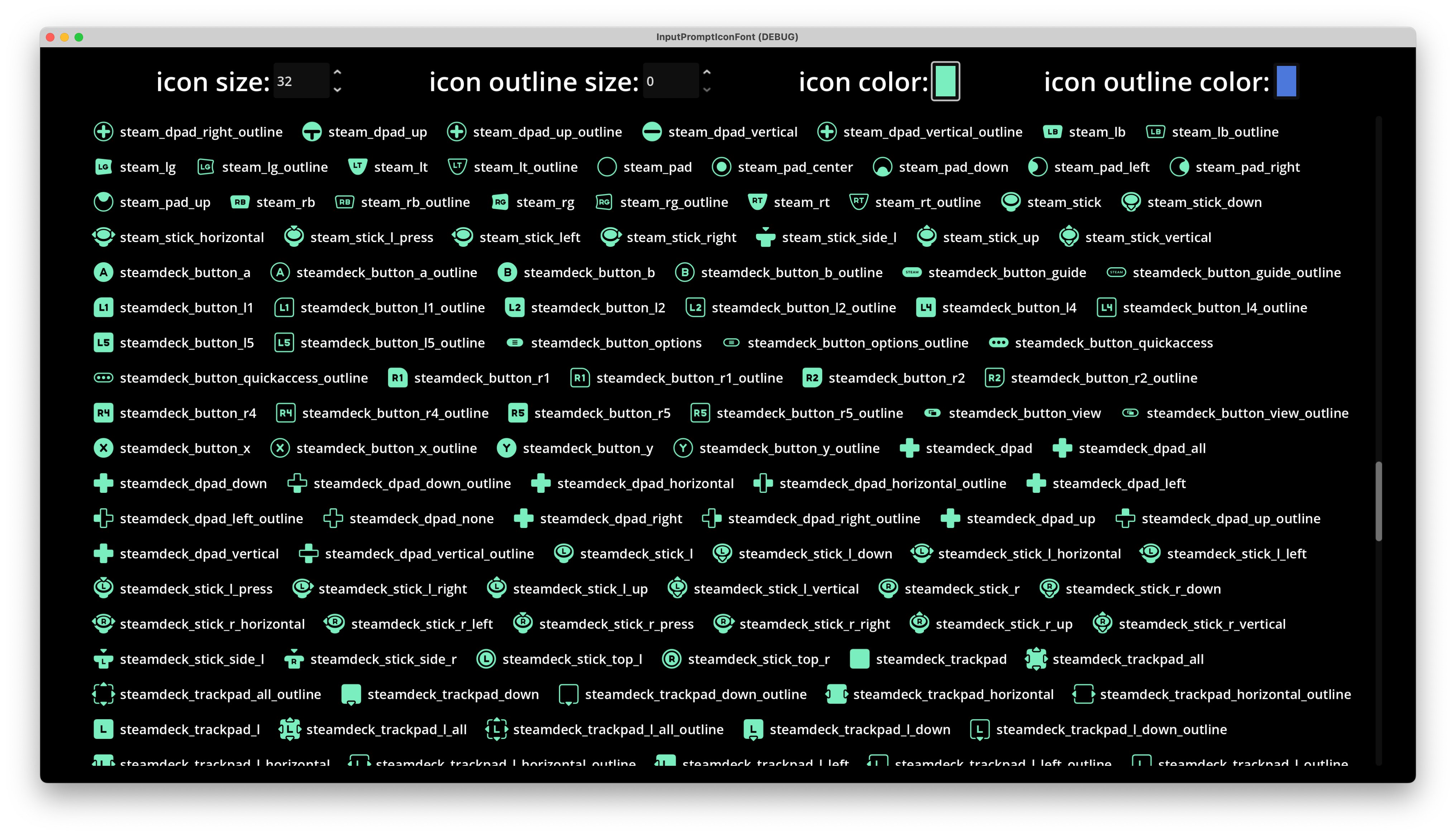Click the steamdeck_button_guide icon
1456x836 pixels.
[x=912, y=272]
